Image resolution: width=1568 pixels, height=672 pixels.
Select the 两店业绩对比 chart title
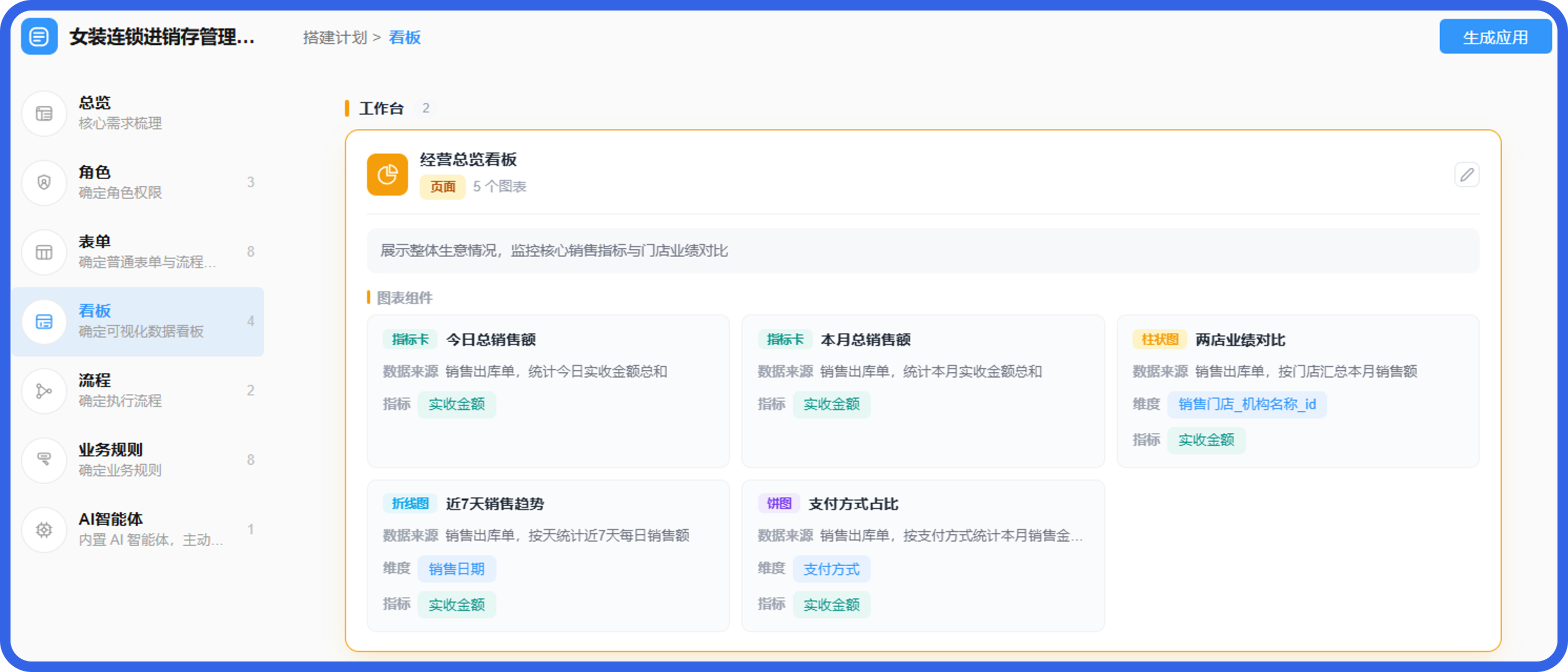[x=1240, y=340]
